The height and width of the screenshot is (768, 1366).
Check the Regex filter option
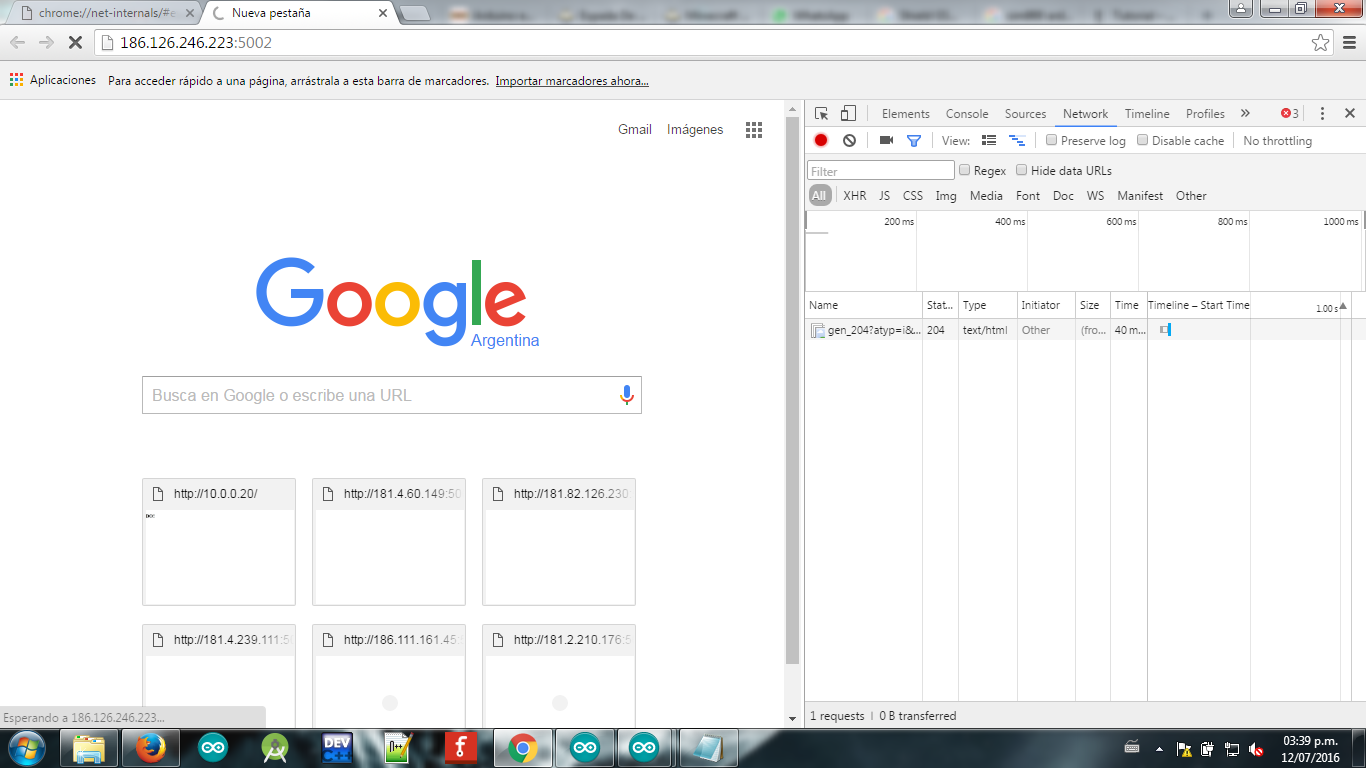click(964, 170)
